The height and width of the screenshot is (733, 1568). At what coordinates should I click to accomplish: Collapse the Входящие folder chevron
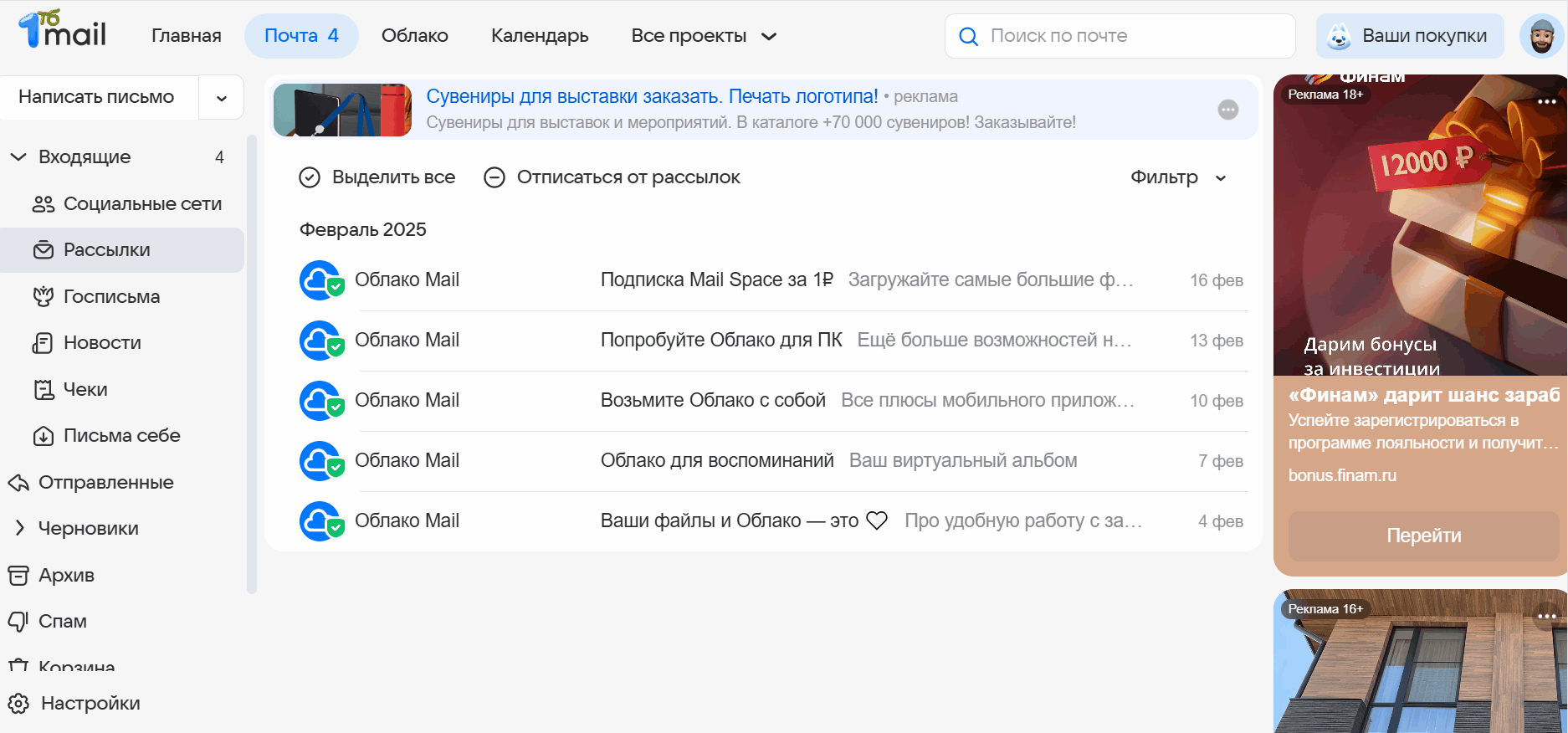tap(18, 157)
